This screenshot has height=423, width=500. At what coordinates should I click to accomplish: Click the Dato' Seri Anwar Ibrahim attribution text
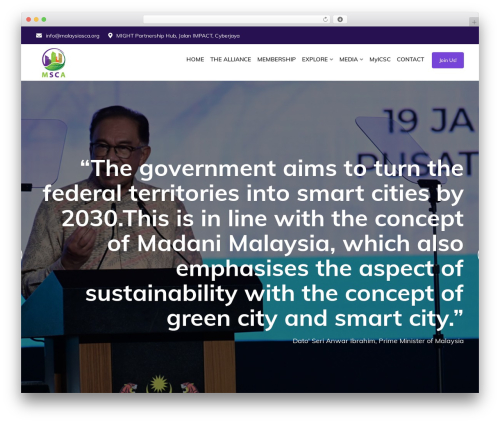(378, 341)
